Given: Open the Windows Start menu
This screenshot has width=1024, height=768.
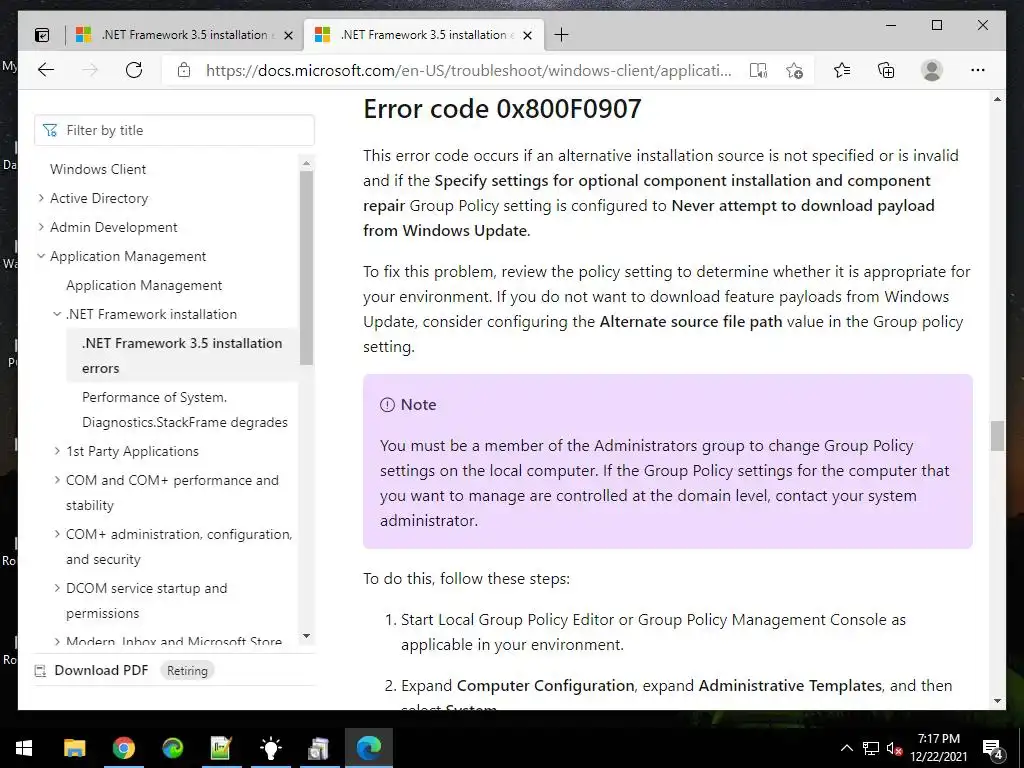Looking at the screenshot, I should coord(24,748).
